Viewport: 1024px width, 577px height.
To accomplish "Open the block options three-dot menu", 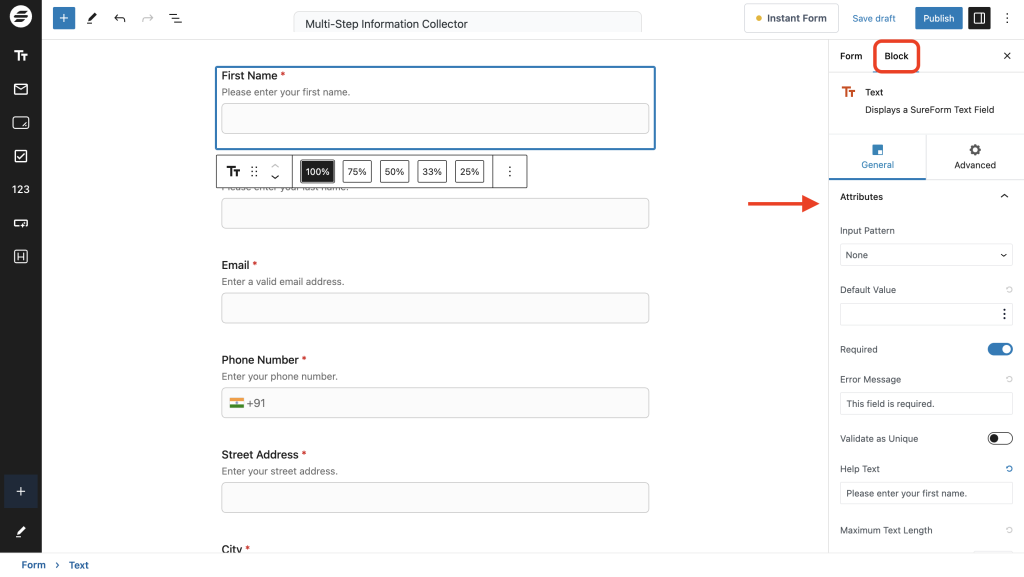I will pyautogui.click(x=1007, y=18).
